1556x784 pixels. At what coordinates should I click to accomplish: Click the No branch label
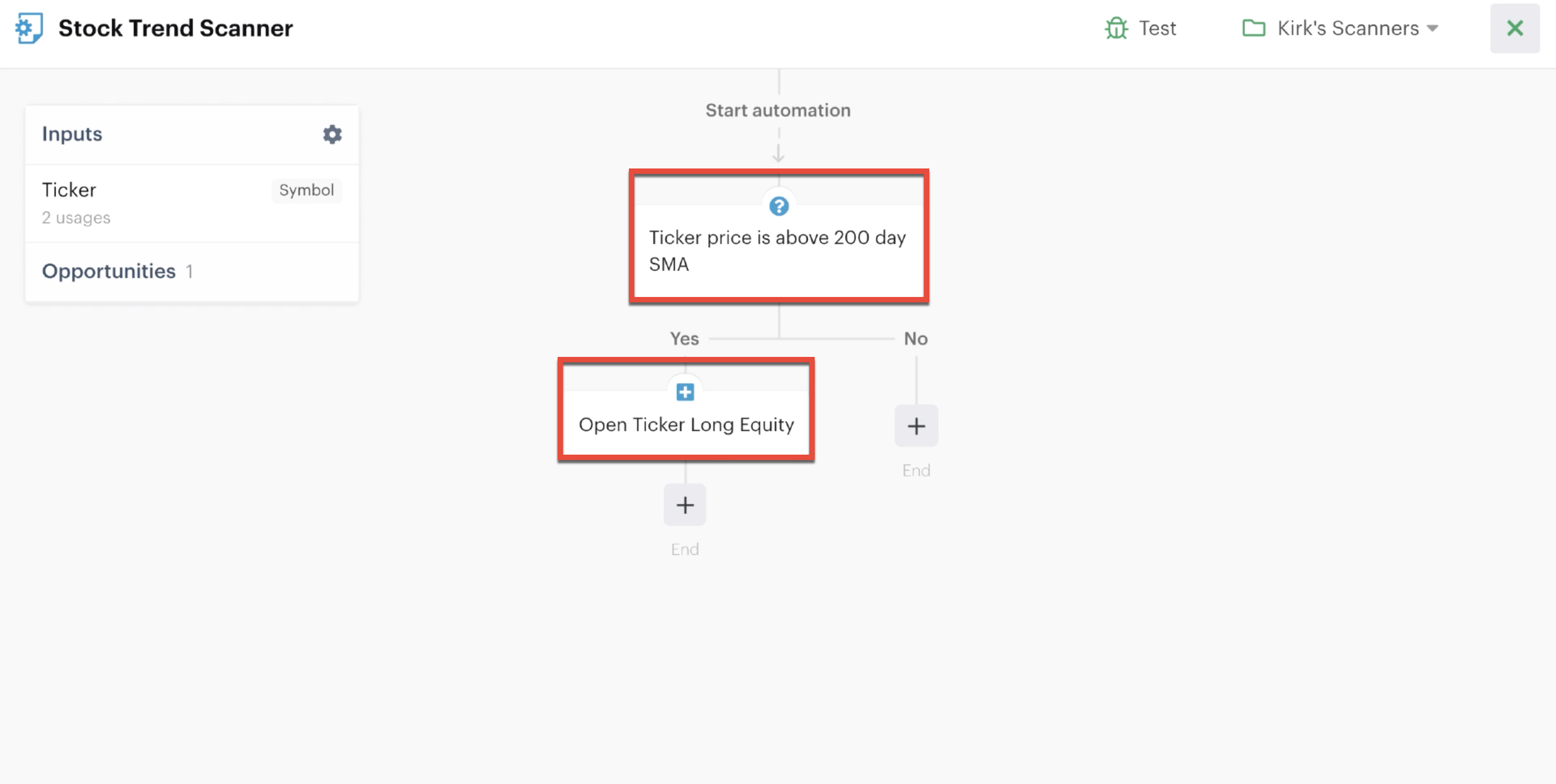(x=916, y=339)
